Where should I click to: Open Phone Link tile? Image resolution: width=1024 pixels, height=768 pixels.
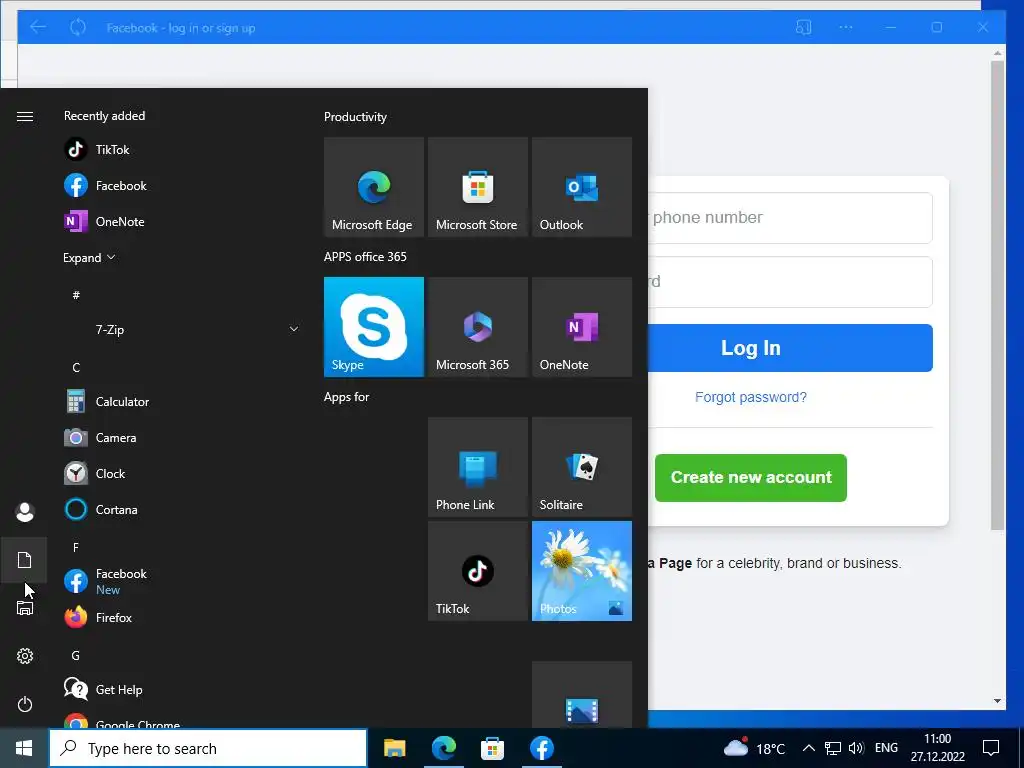(477, 467)
